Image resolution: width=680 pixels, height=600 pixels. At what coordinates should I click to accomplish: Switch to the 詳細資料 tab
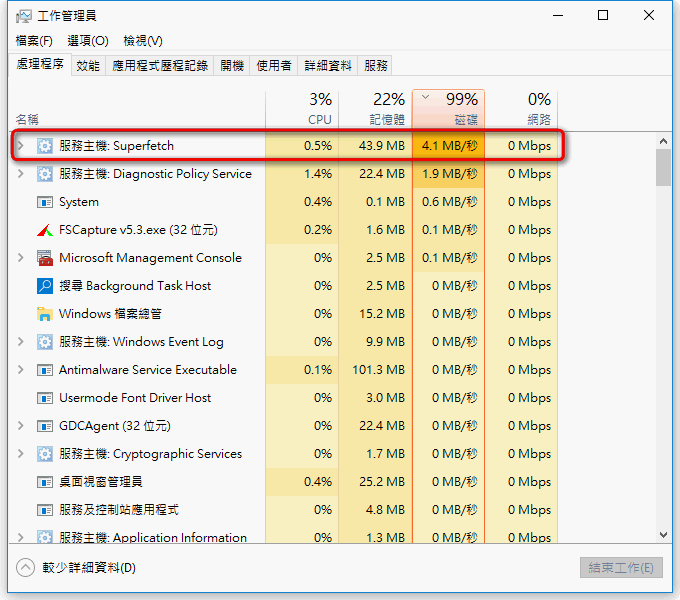(x=328, y=66)
